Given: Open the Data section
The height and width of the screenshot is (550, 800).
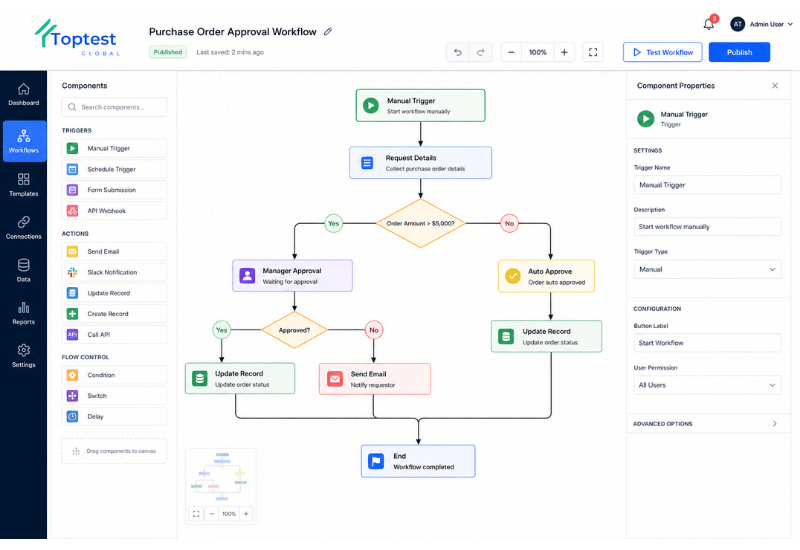Looking at the screenshot, I should click(23, 270).
